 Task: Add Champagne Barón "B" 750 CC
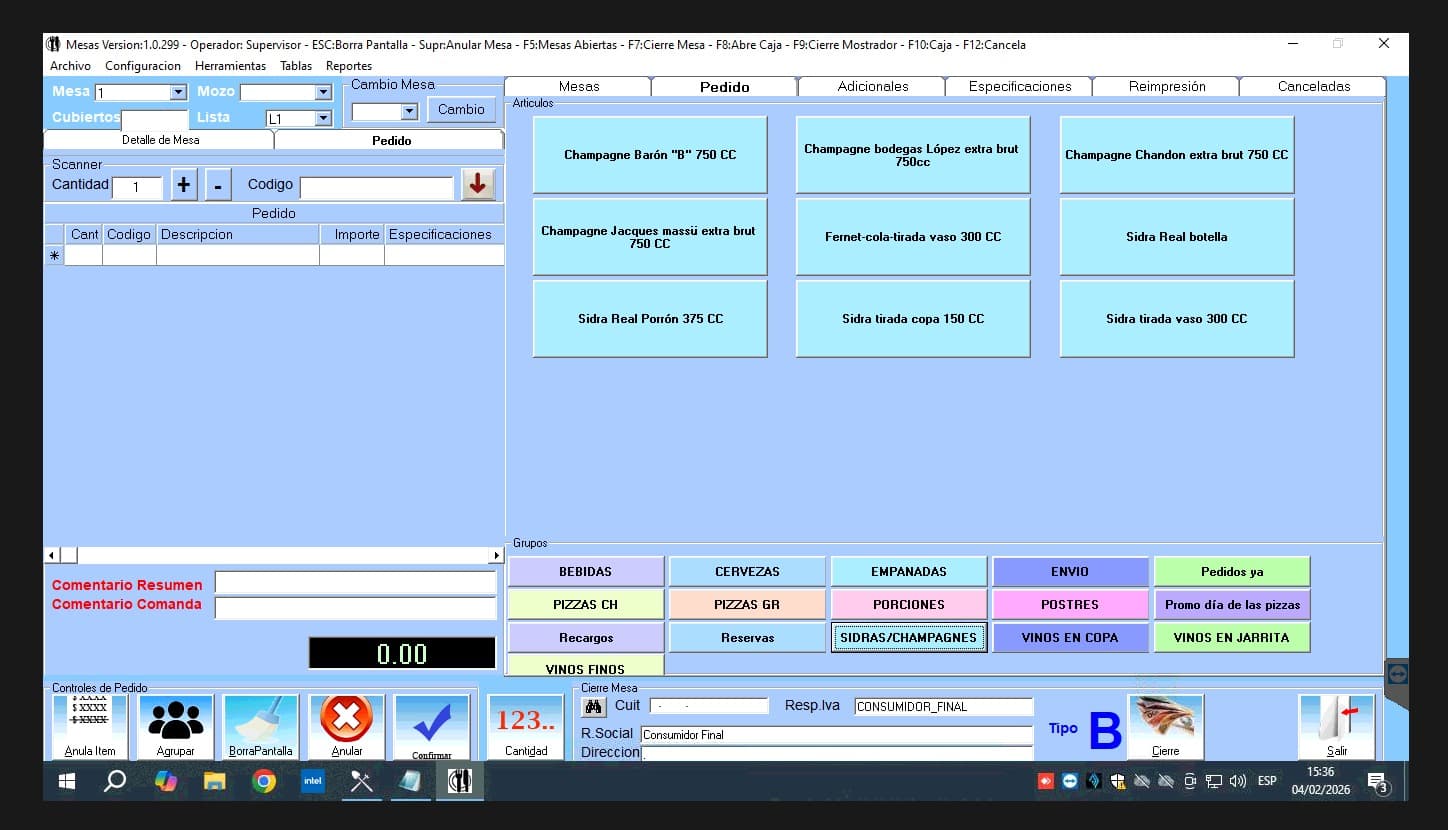point(650,155)
